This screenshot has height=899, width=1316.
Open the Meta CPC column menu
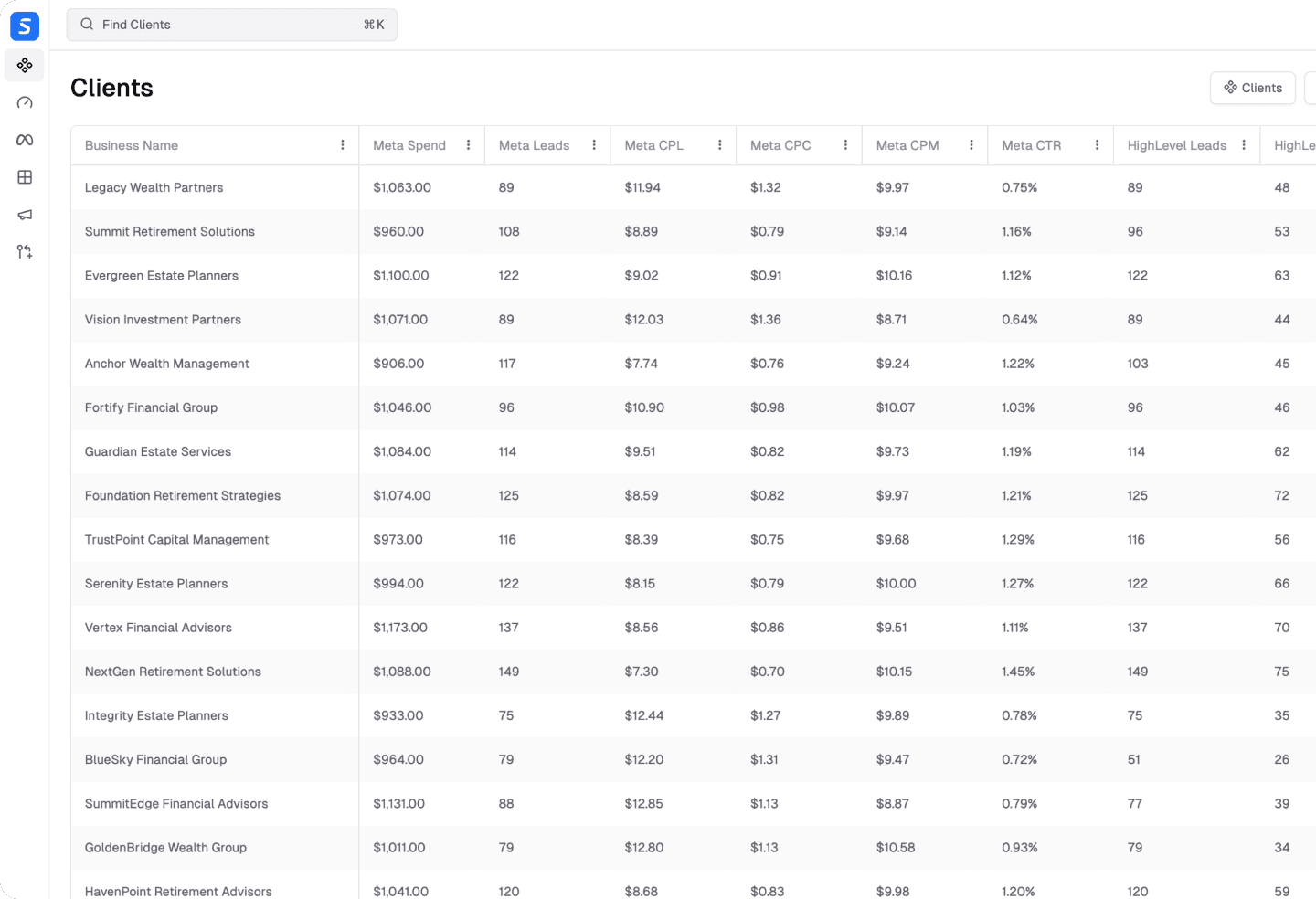pos(845,144)
